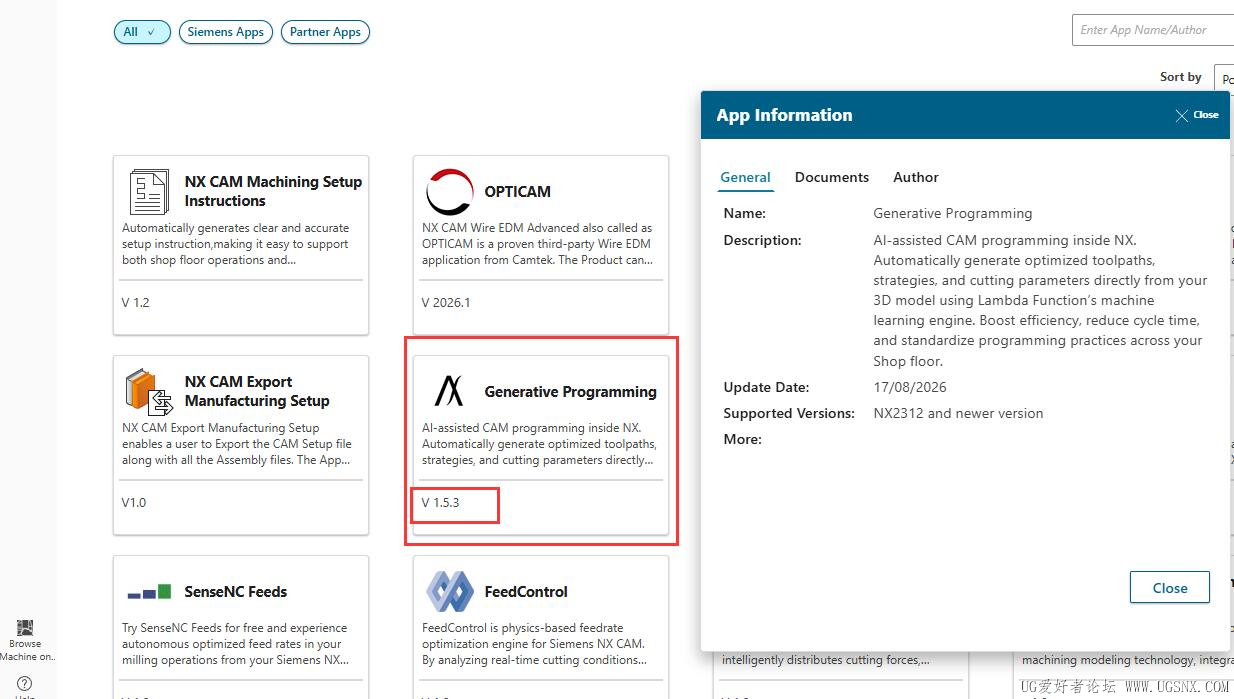Click the Enter App Name/Author search field
The image size is (1234, 699).
(x=1153, y=30)
